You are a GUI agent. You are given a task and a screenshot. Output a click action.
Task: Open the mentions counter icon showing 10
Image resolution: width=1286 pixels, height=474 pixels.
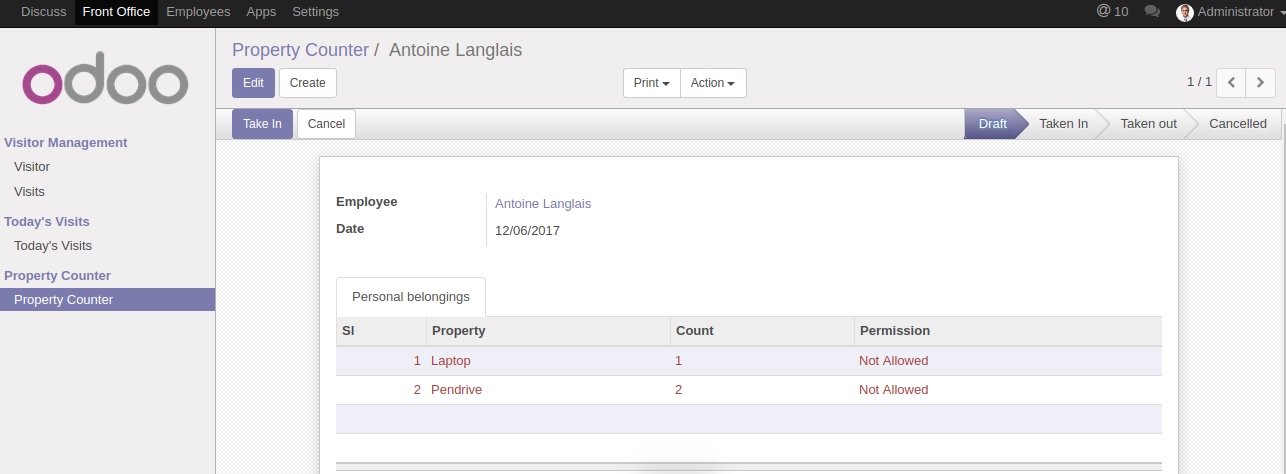coord(1112,12)
